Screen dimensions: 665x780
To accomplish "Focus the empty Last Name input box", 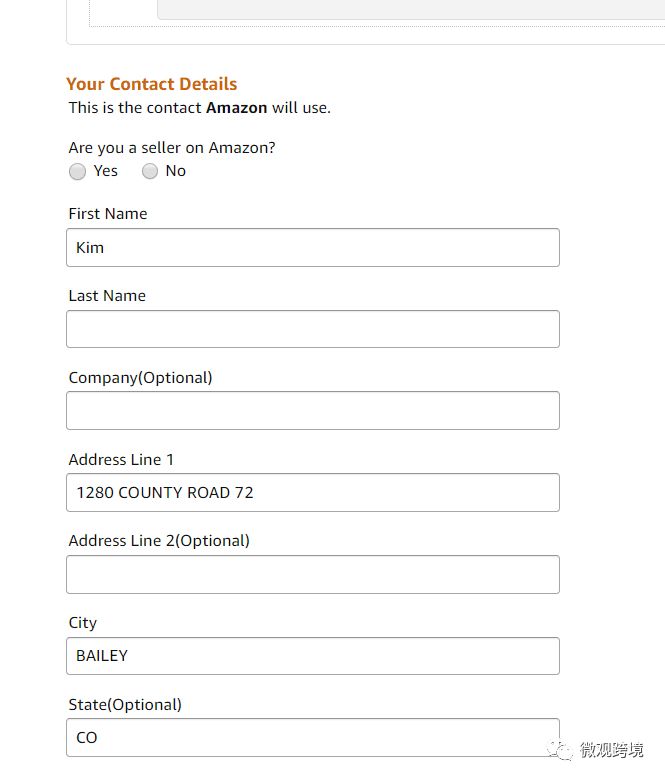I will click(312, 329).
